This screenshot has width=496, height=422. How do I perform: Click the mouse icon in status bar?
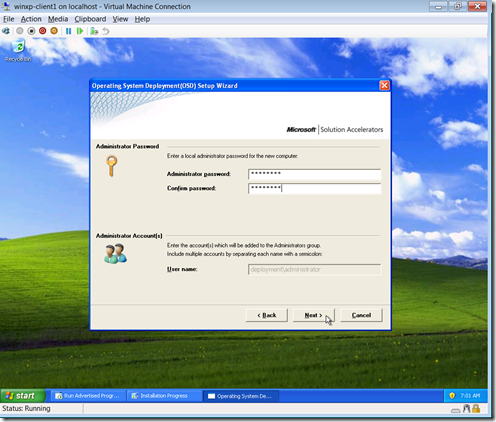tap(467, 409)
